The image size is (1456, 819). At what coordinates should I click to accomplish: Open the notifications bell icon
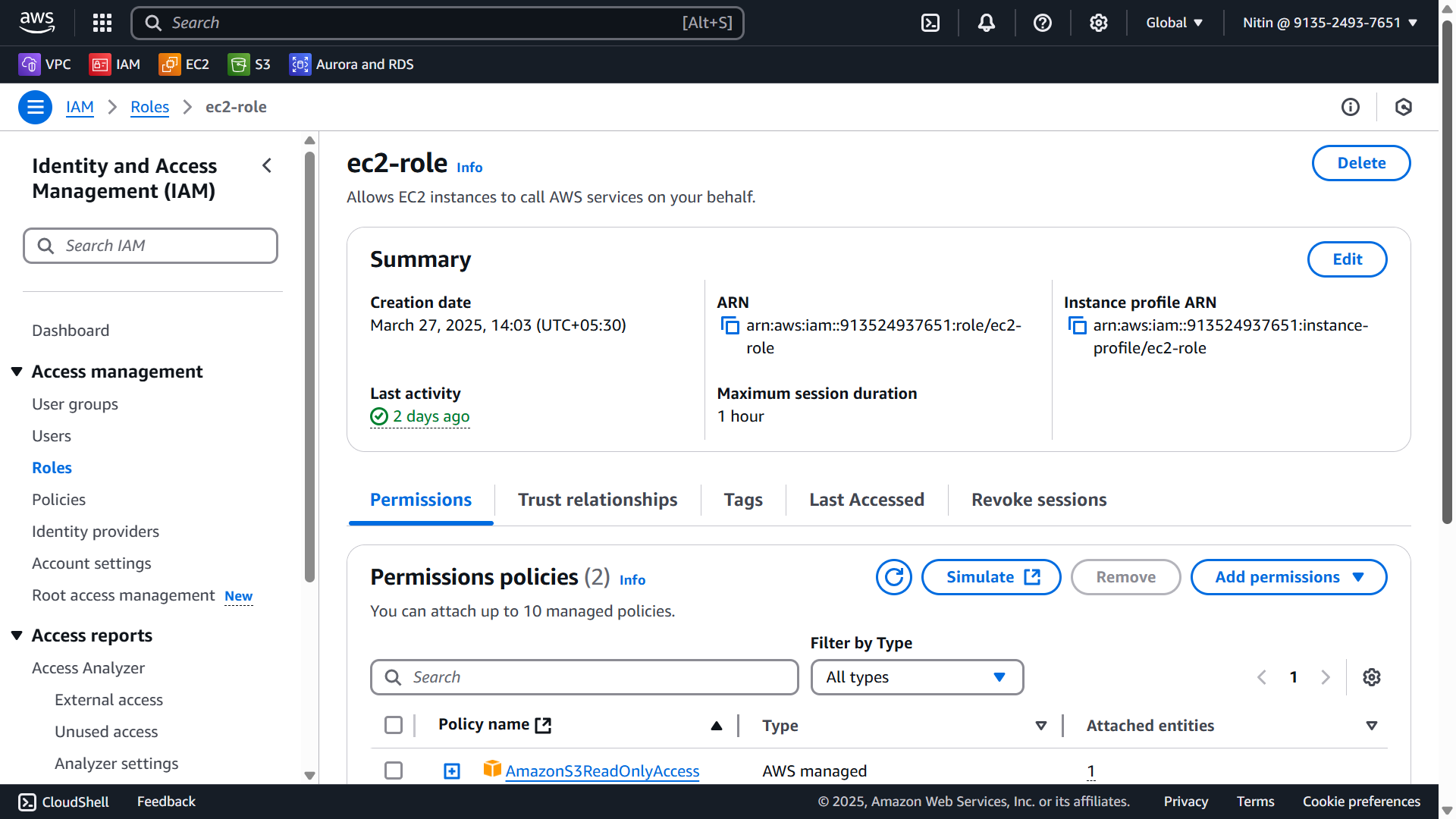coord(987,23)
